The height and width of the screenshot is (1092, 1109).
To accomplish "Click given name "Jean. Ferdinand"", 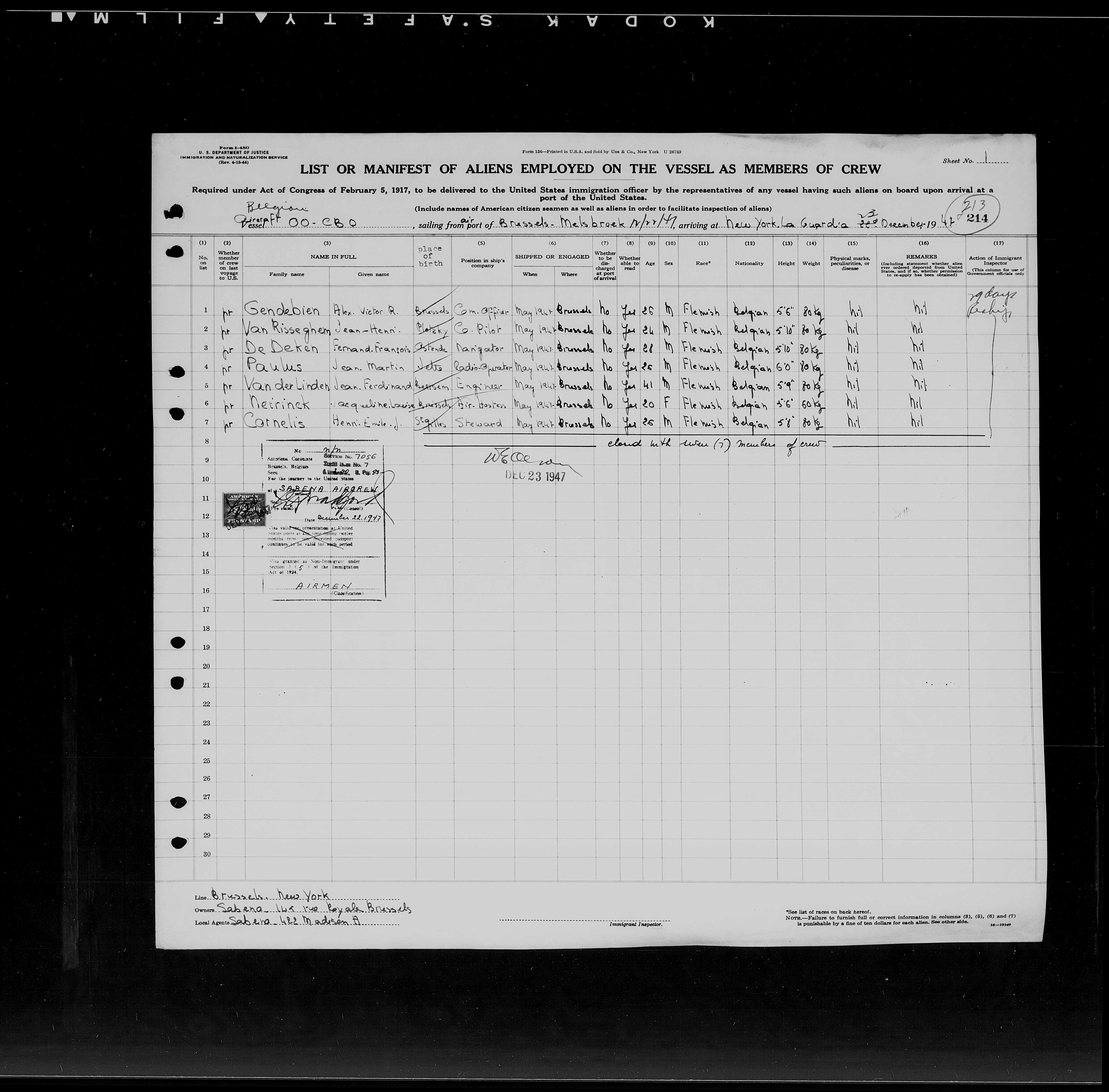I will tap(372, 386).
